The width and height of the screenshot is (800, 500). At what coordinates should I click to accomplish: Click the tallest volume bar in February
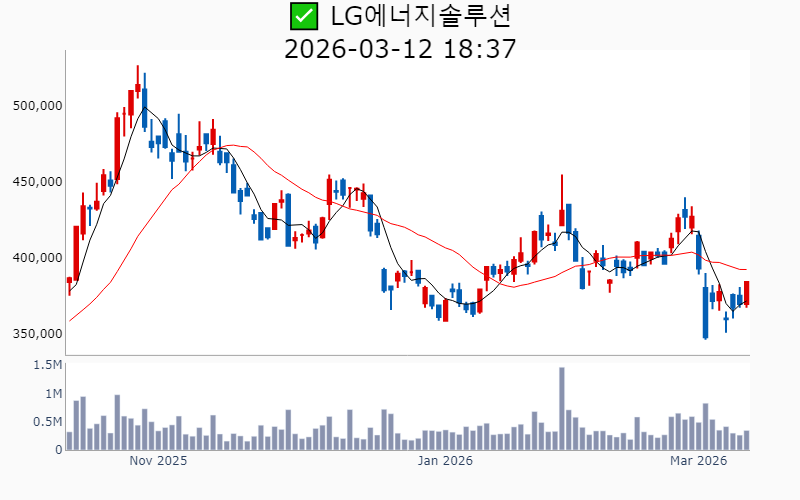(x=562, y=409)
